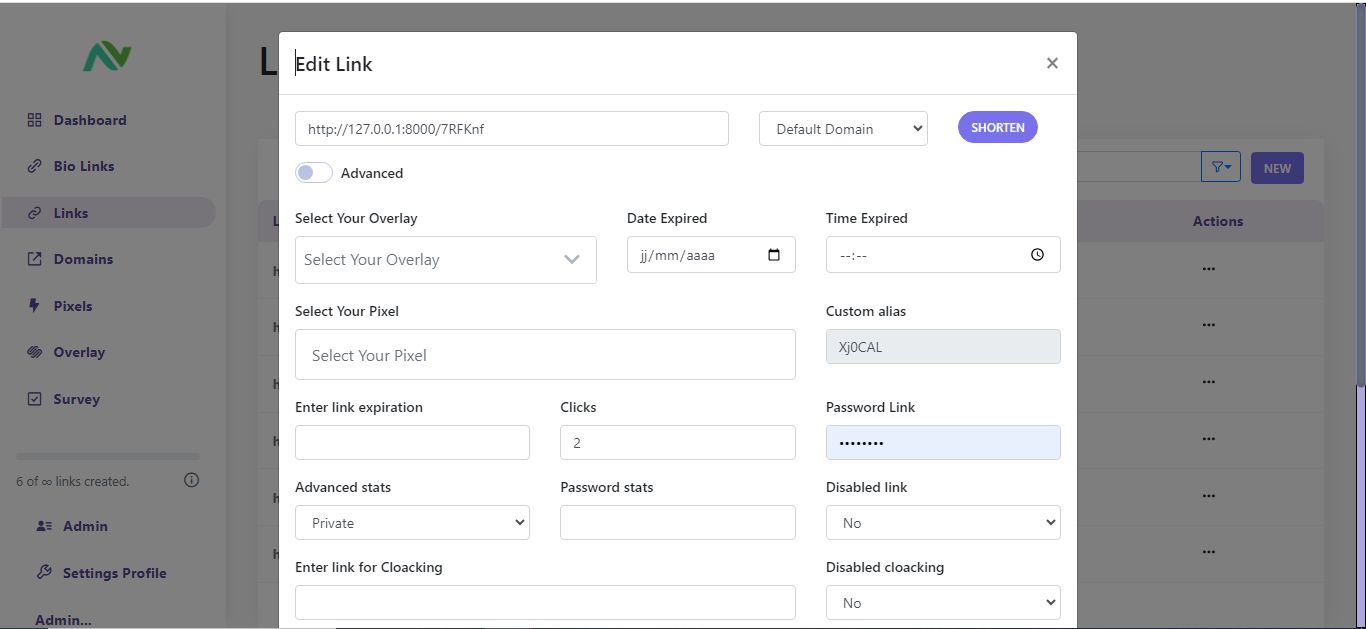
Task: Open the Default Domain dropdown
Action: point(843,129)
